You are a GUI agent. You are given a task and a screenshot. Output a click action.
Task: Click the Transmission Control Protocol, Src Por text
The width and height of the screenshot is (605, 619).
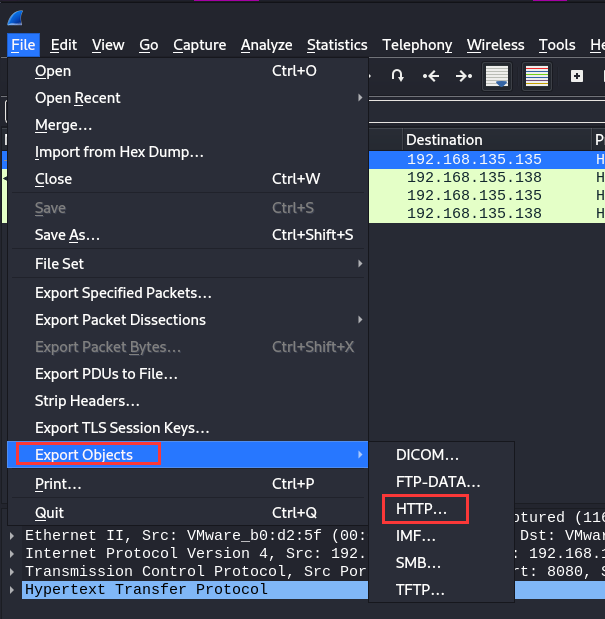195,572
